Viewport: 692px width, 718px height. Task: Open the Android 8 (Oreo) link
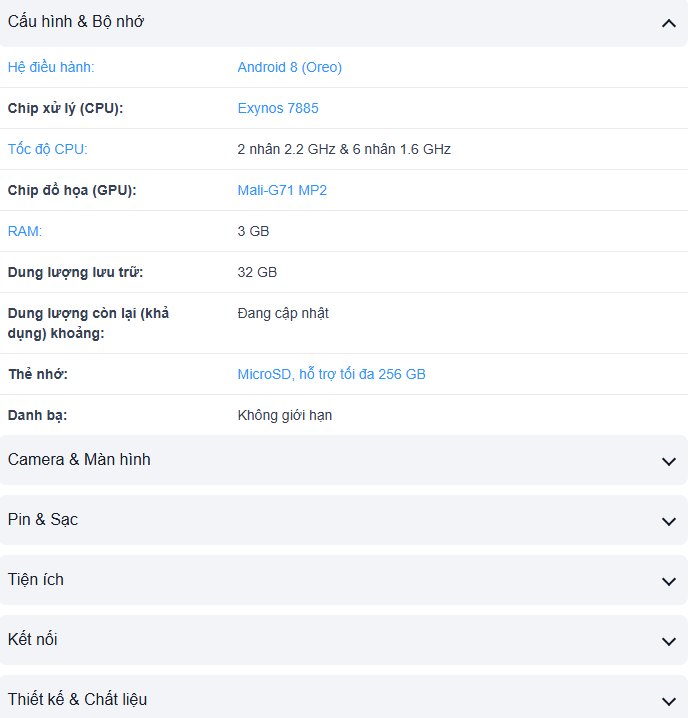pyautogui.click(x=289, y=67)
